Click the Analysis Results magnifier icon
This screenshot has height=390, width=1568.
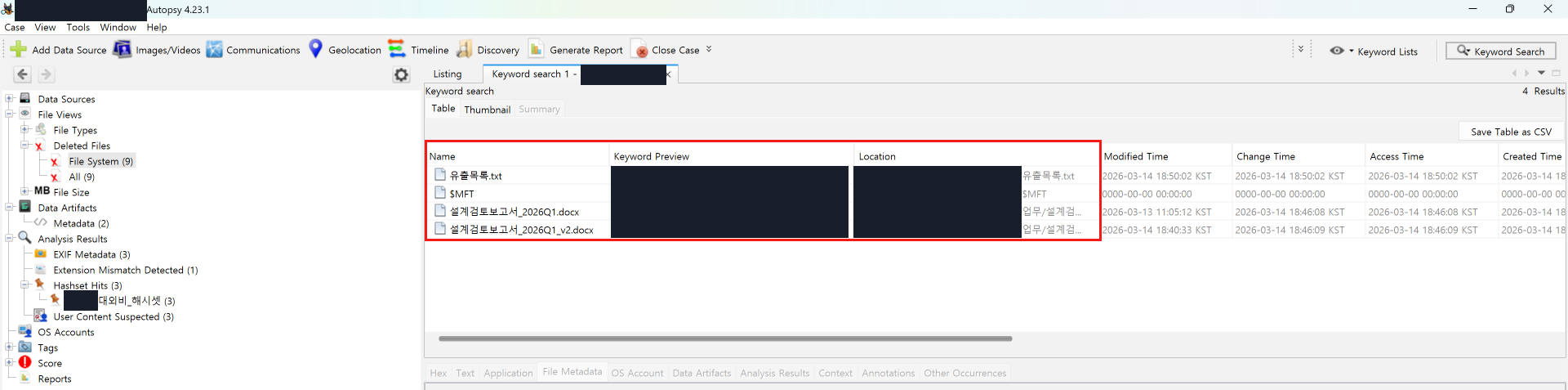coord(25,238)
